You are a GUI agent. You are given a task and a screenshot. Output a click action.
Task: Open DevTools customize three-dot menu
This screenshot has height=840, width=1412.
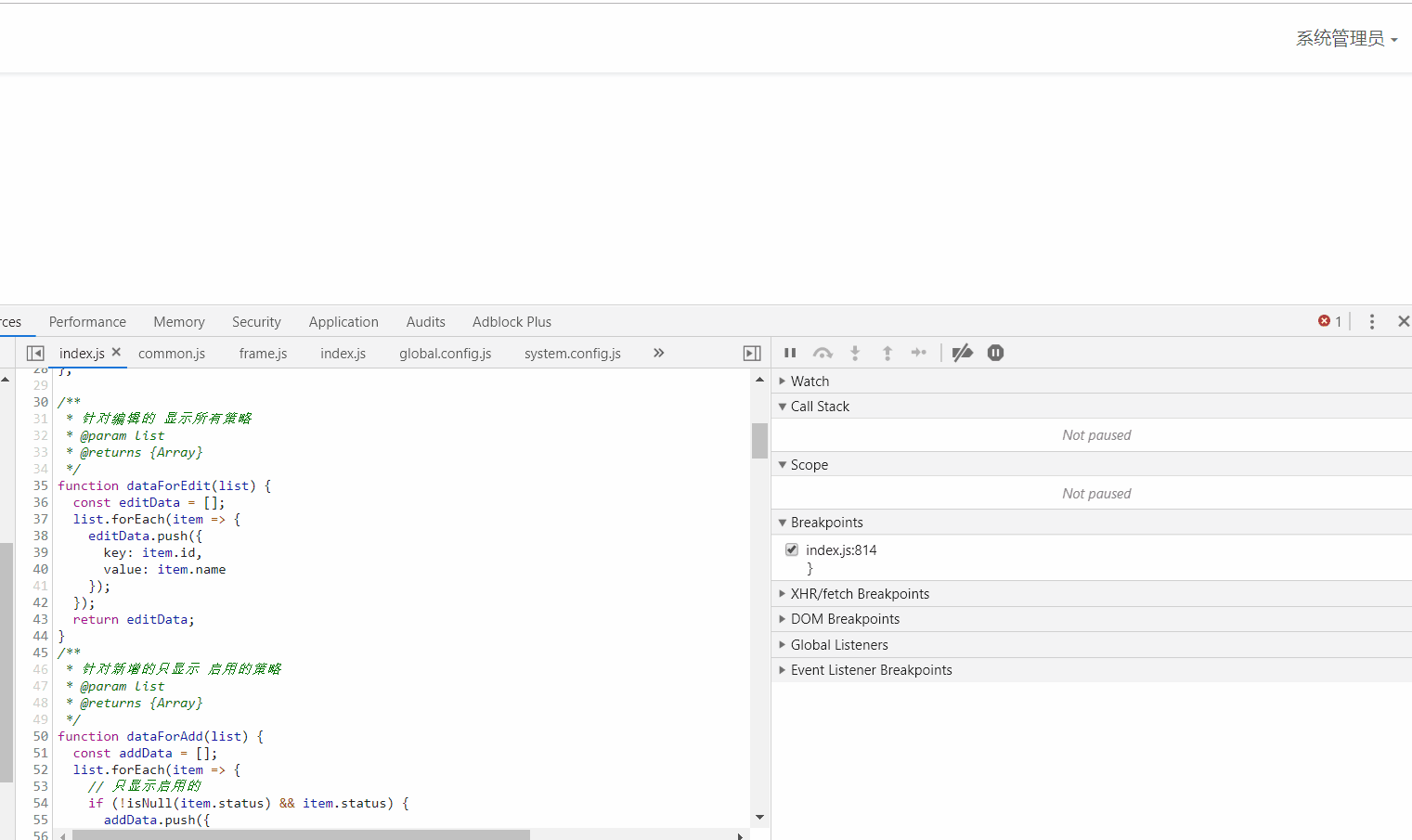coord(1372,321)
